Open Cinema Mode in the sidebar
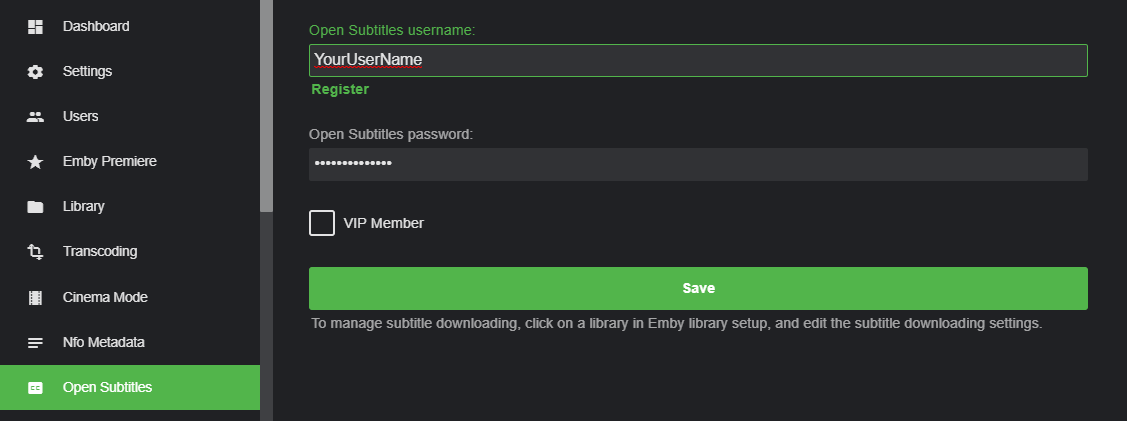Screen dimensions: 1127x421 click(105, 297)
